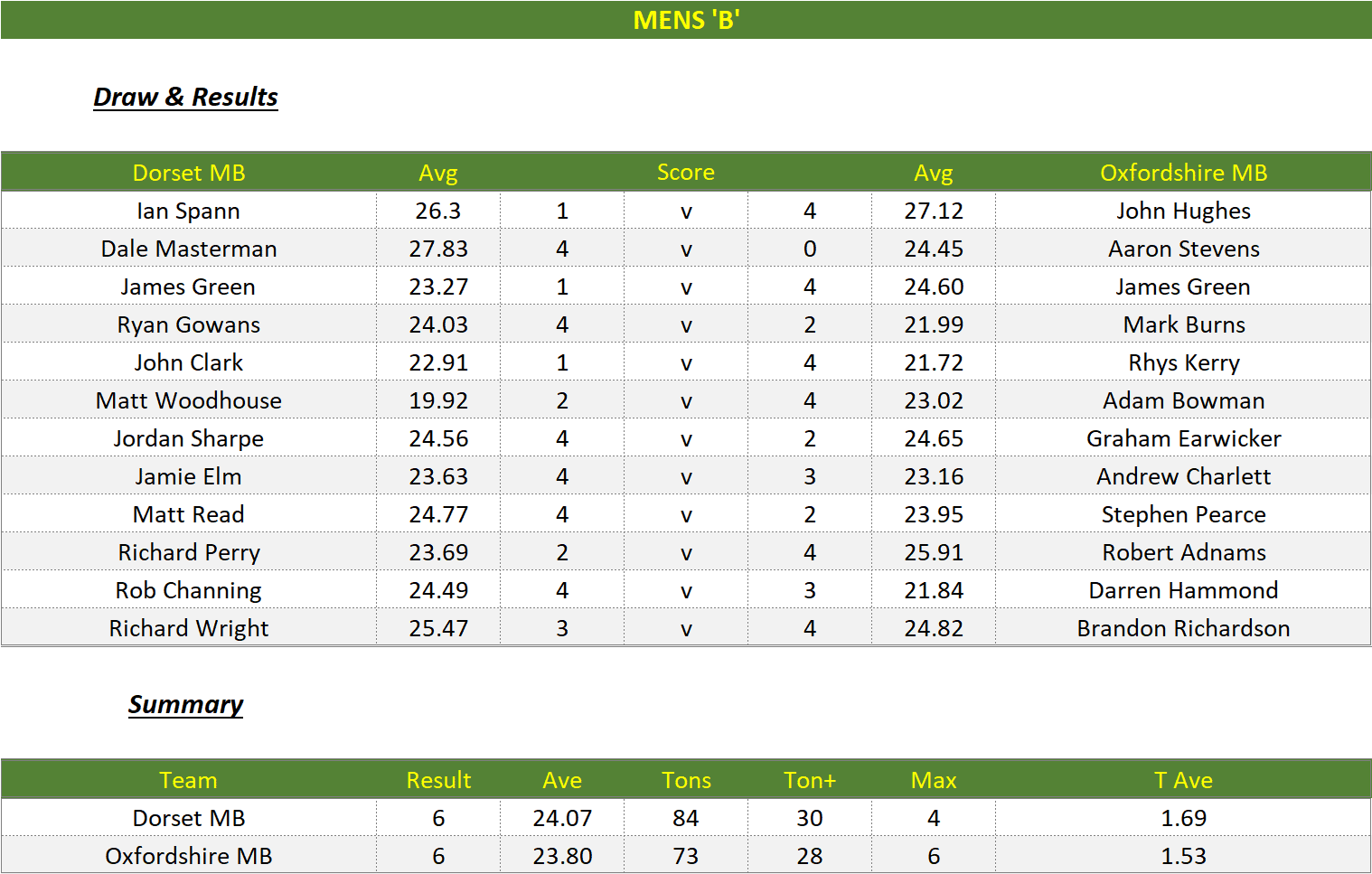
Task: Click the Summary table Result header
Action: (438, 780)
